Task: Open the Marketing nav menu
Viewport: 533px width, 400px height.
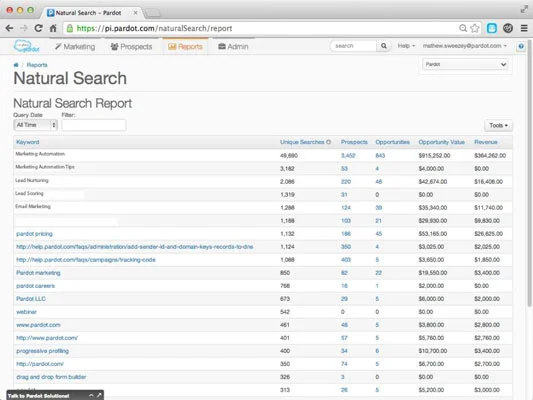Action: [75, 47]
